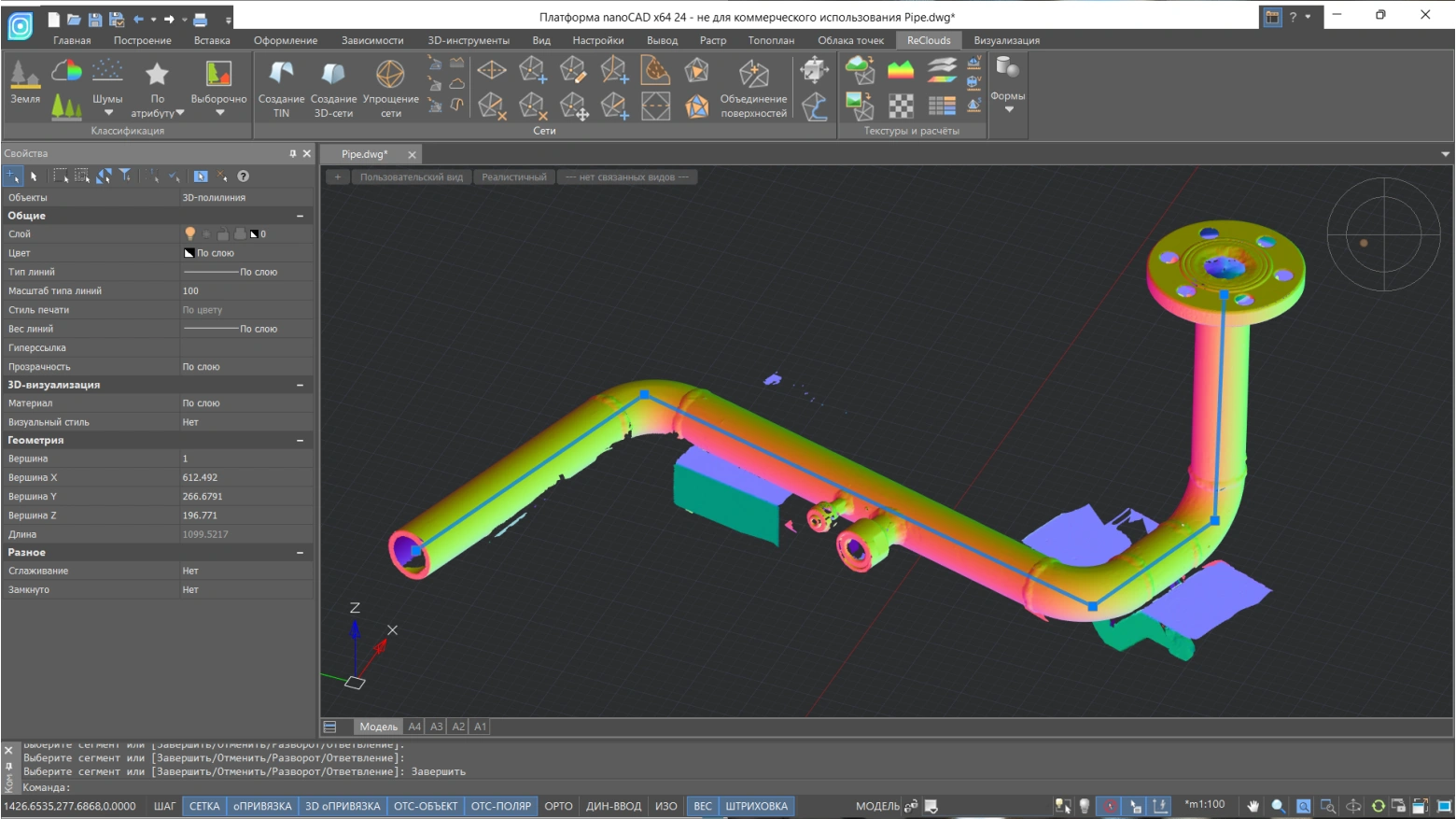Click the Цвет По слою color swatch
The width and height of the screenshot is (1456, 819).
tap(189, 253)
